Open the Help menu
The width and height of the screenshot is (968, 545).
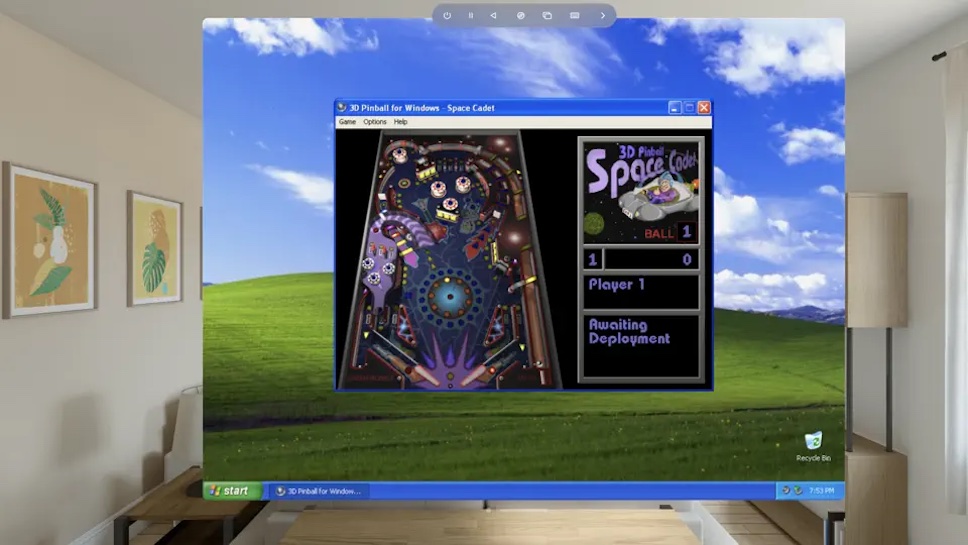(400, 122)
